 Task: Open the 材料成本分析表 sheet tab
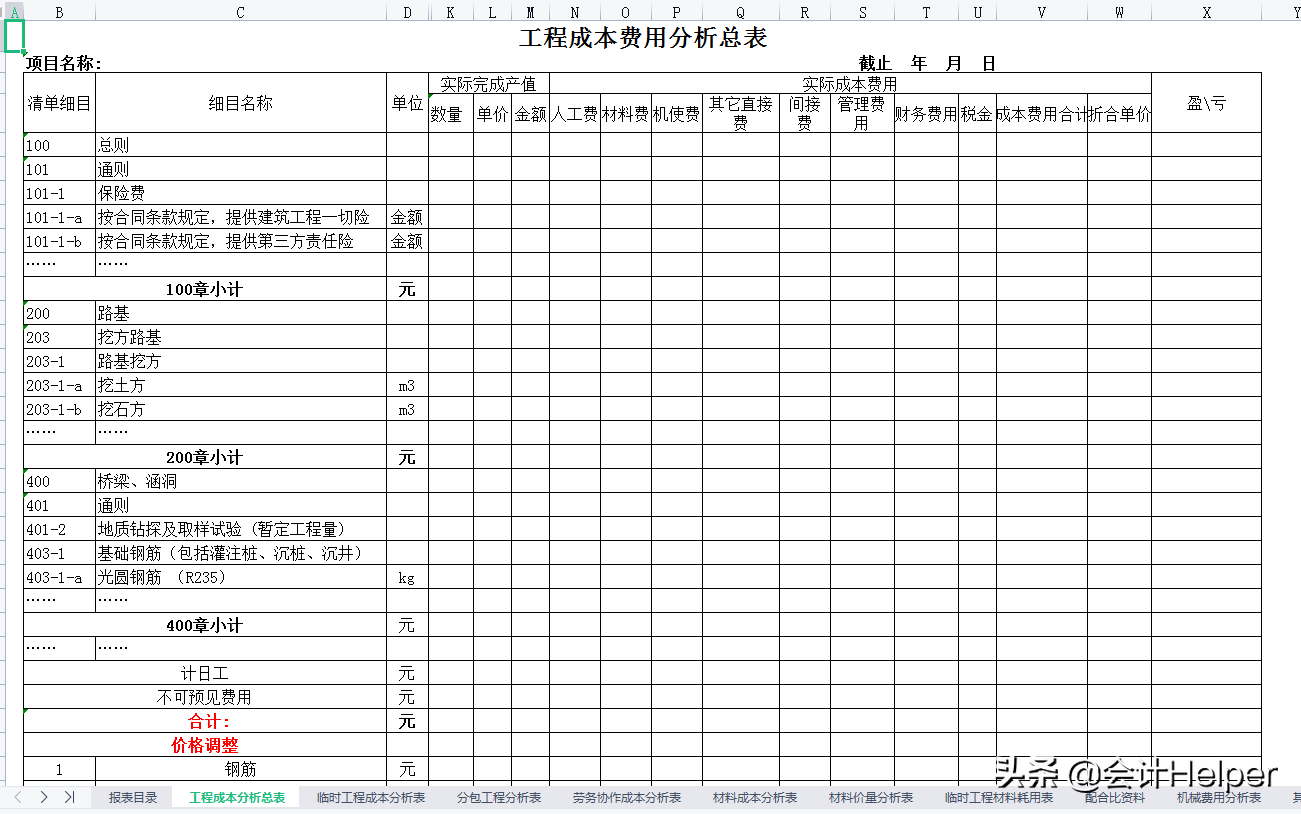click(751, 798)
